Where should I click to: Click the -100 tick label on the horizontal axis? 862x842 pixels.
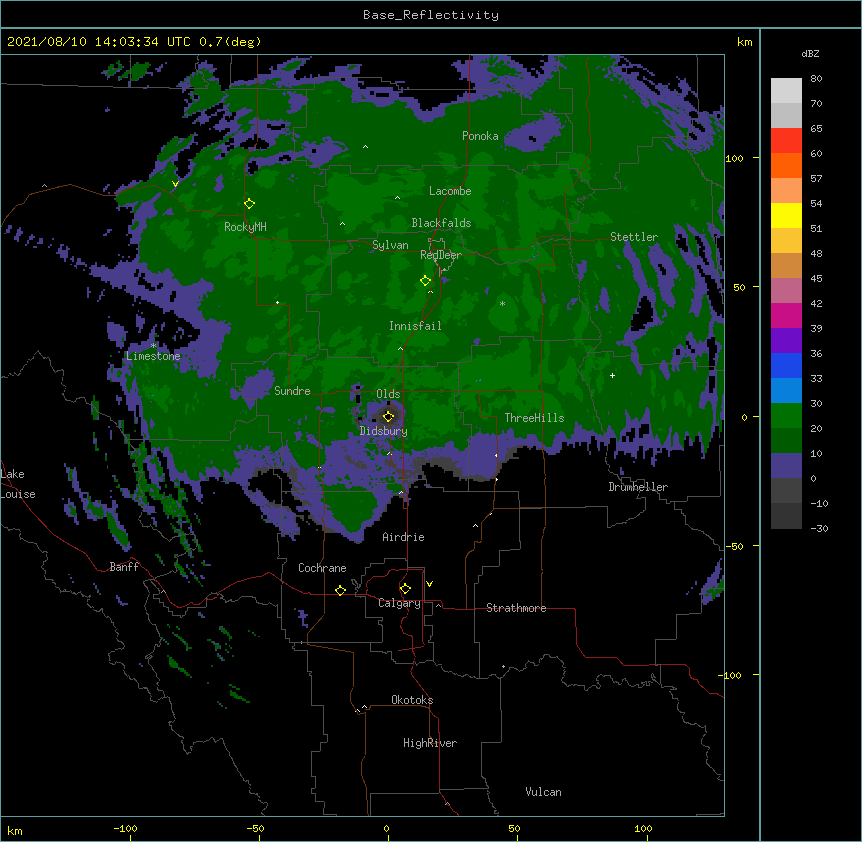[125, 828]
